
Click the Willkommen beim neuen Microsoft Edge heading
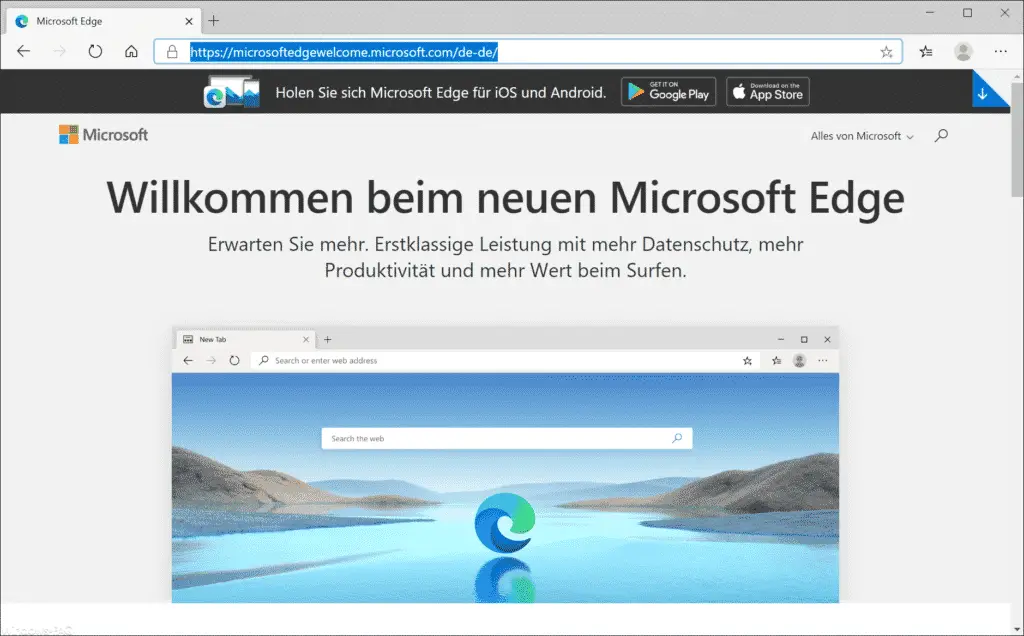tap(505, 197)
